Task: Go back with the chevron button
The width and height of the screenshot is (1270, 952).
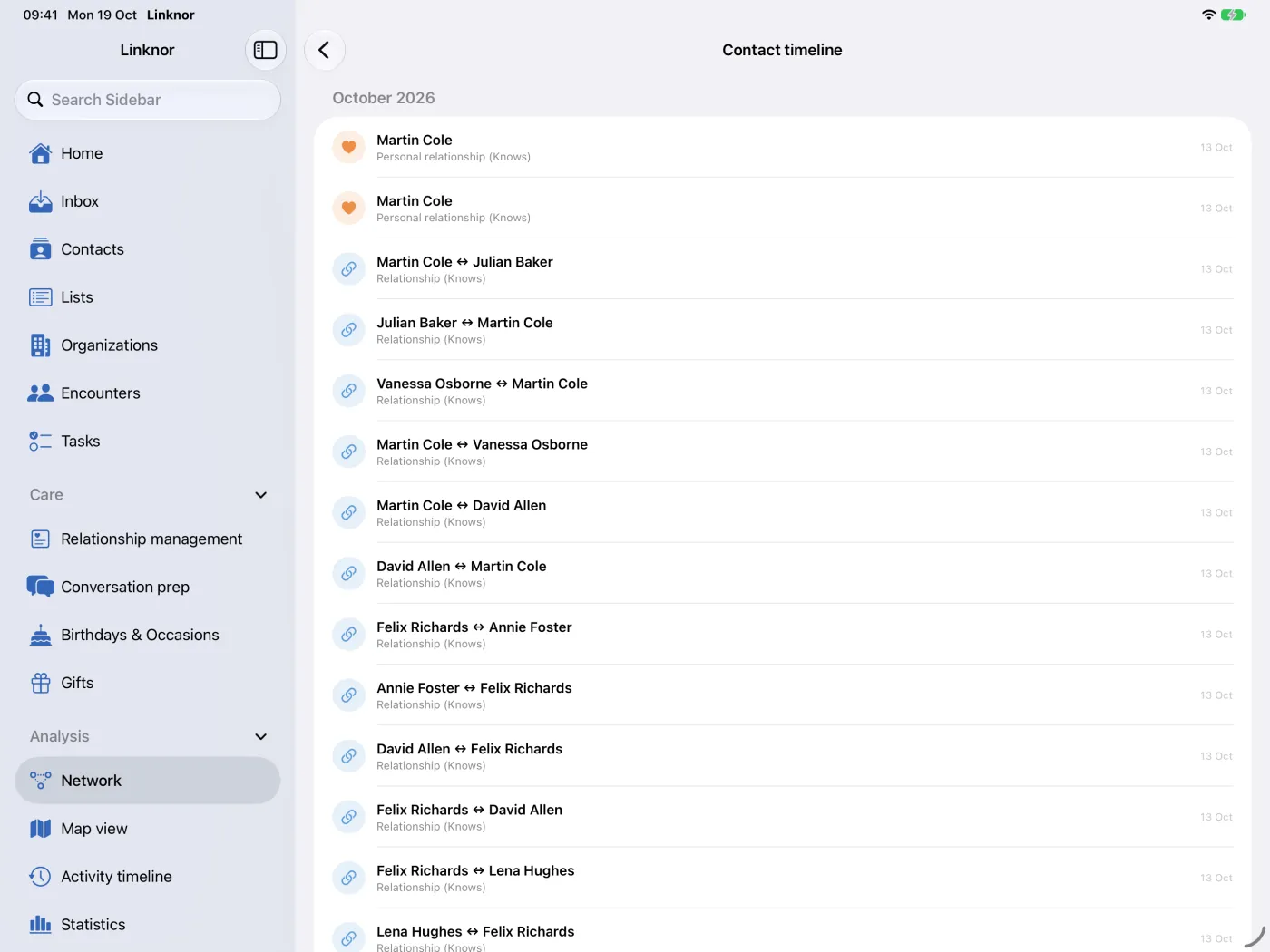Action: 324,50
